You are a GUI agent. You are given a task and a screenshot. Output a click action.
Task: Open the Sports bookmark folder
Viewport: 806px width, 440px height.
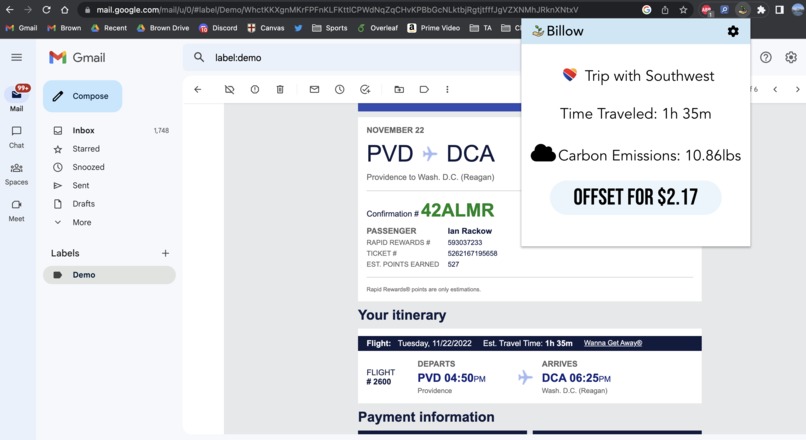tap(329, 28)
